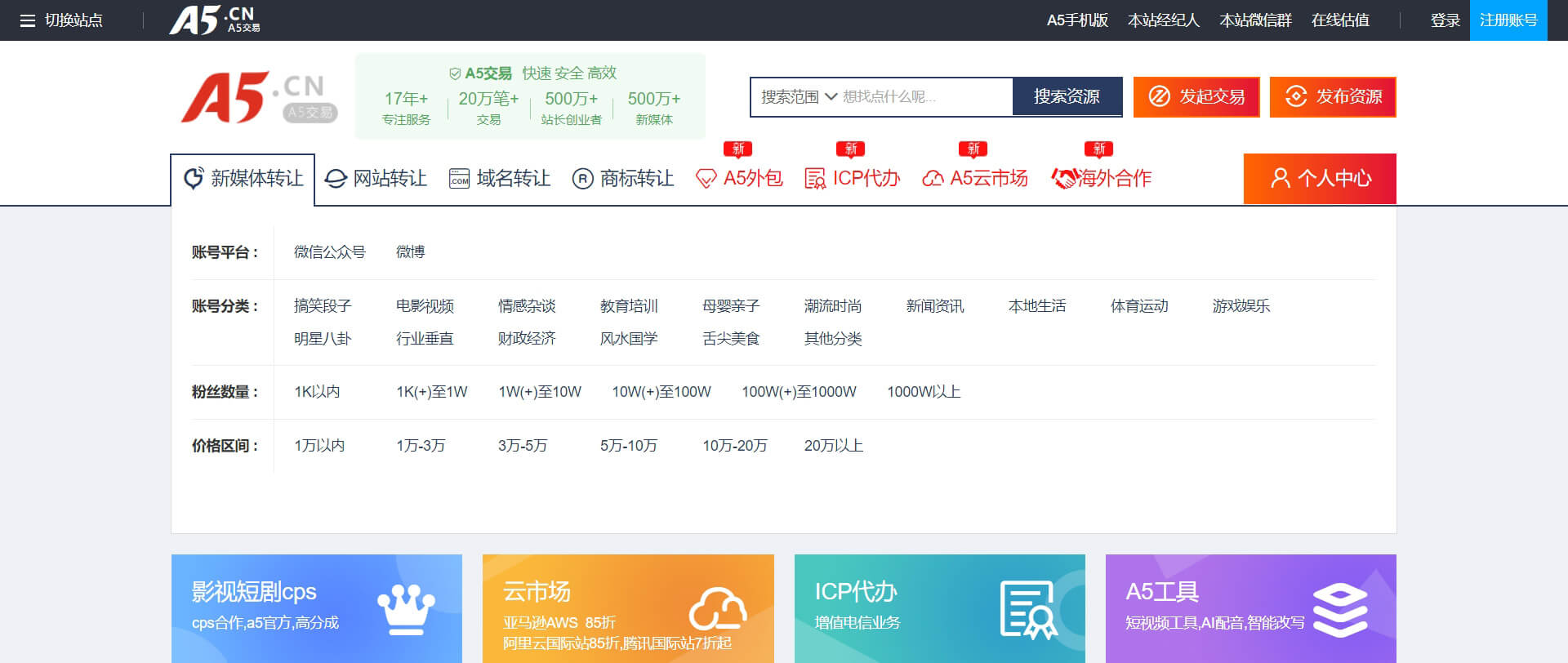Click the 登录 link

pyautogui.click(x=1445, y=20)
